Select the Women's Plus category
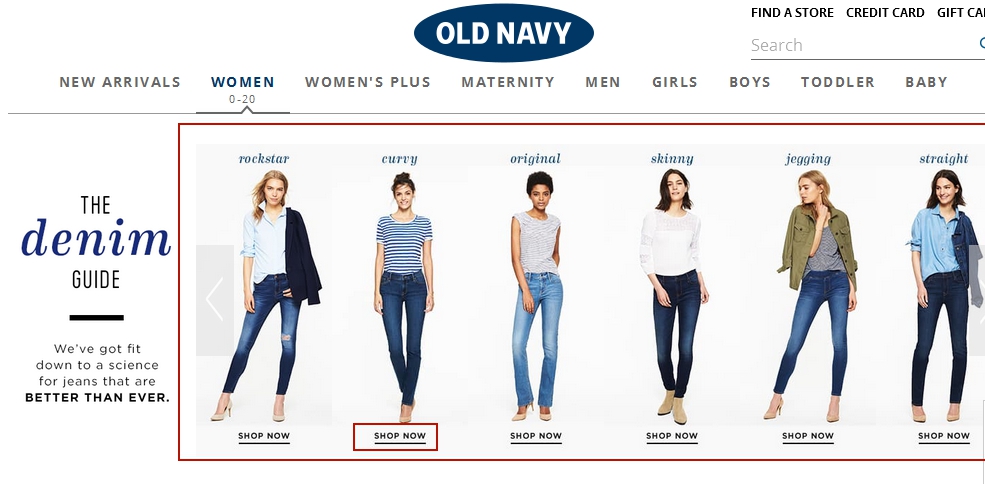Screen dimensions: 985x484 tap(367, 82)
